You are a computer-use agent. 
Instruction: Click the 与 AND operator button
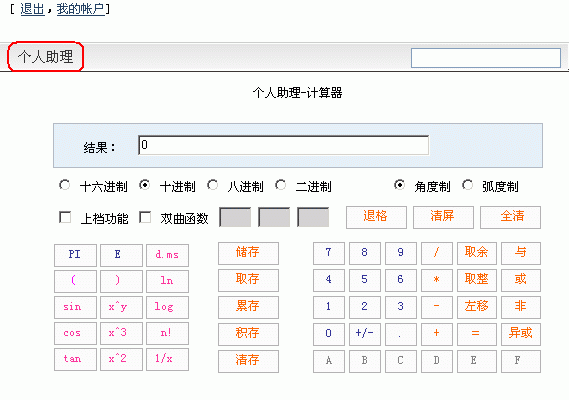pos(521,253)
